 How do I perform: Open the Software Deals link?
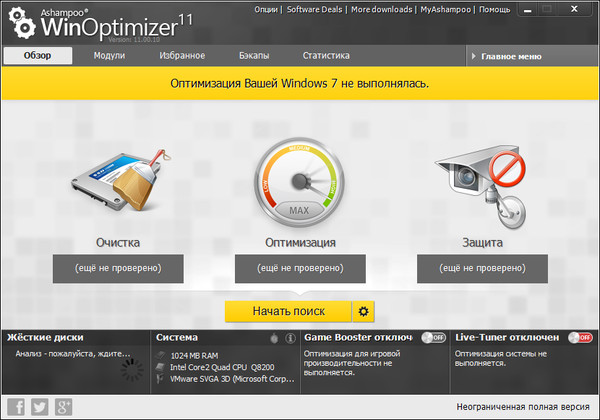[315, 10]
